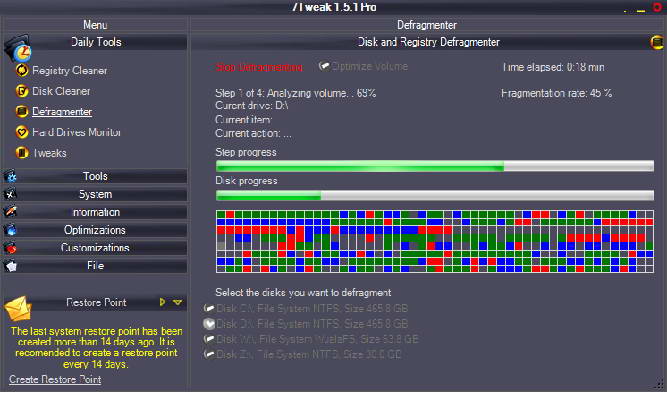This screenshot has width=667, height=393.
Task: Click the Time elapsed readout
Action: tap(553, 67)
